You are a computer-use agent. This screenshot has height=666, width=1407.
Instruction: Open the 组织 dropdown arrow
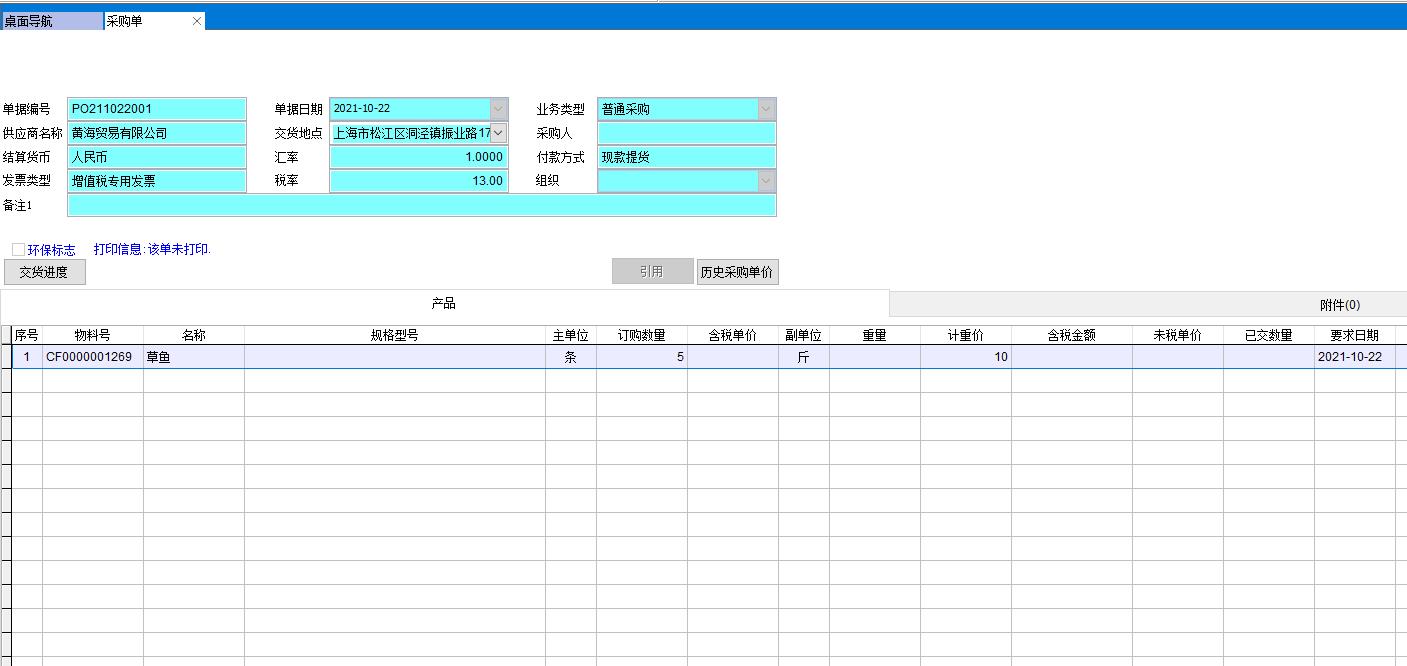coord(766,181)
